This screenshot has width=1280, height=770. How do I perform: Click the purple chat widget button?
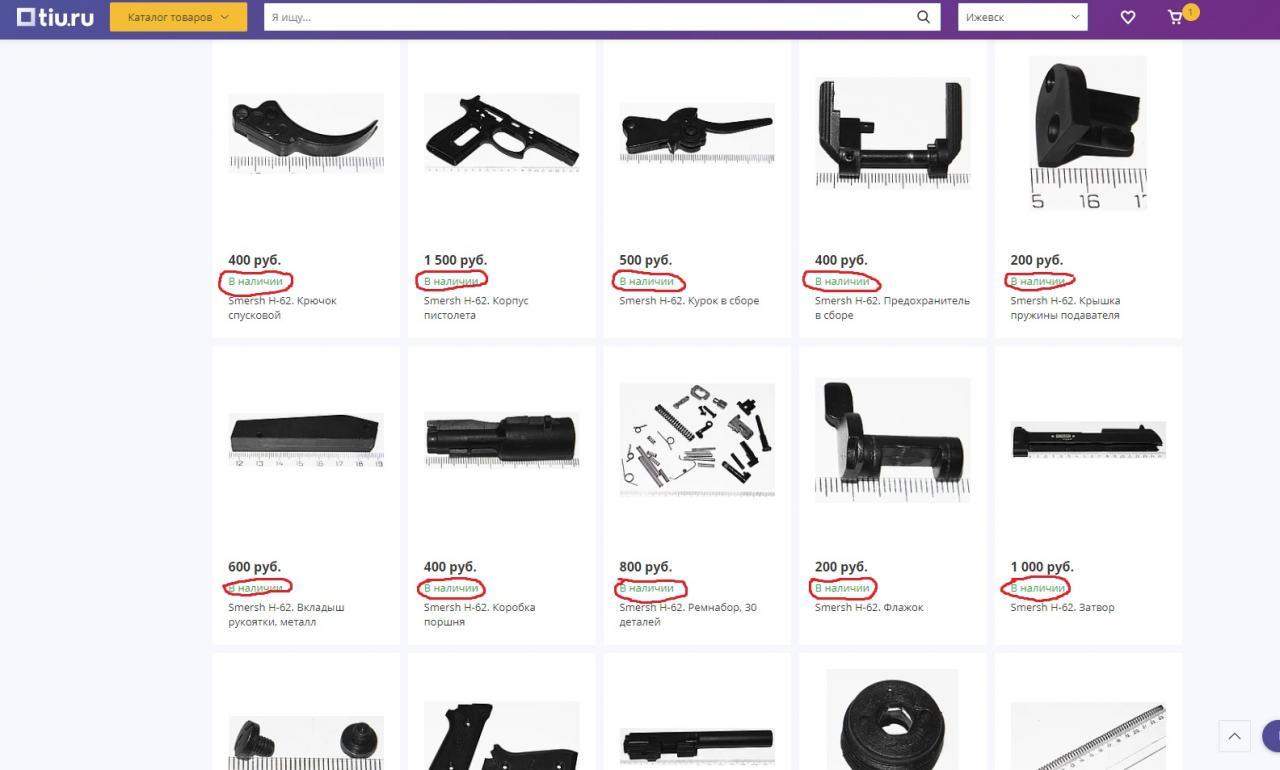pyautogui.click(x=1272, y=735)
